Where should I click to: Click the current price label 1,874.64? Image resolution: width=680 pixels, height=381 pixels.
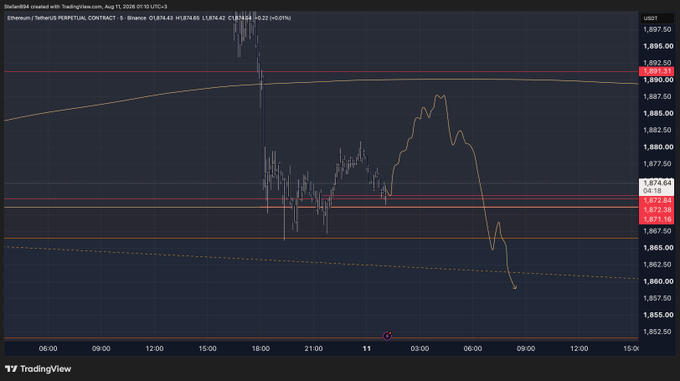click(x=657, y=183)
